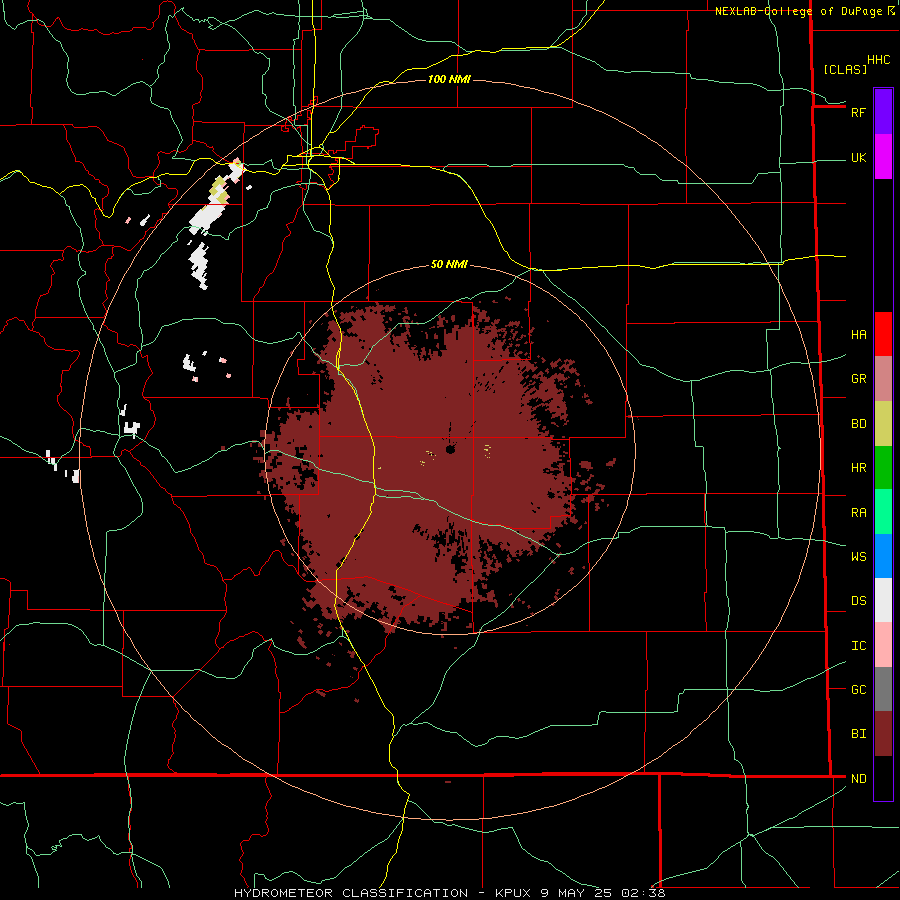Select the GC gray legend swatch
The width and height of the screenshot is (900, 900).
click(x=883, y=689)
